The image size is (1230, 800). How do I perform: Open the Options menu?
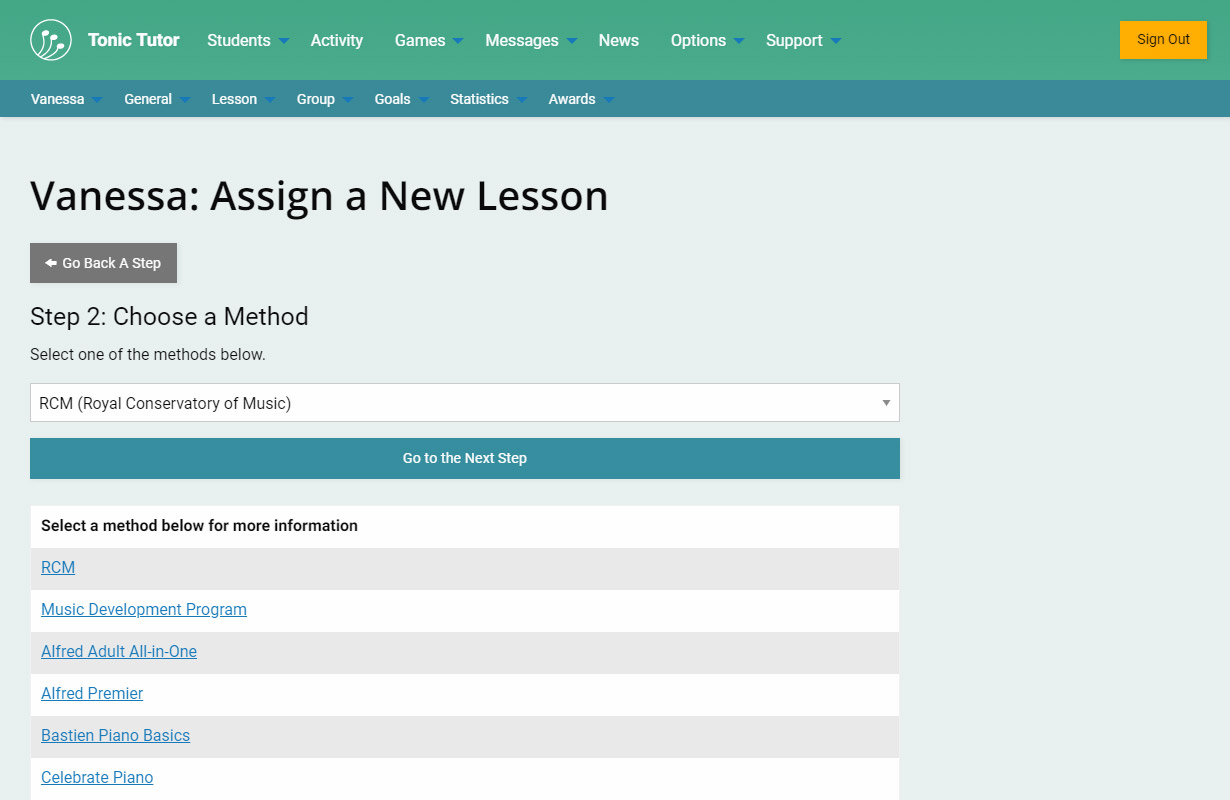coord(706,40)
